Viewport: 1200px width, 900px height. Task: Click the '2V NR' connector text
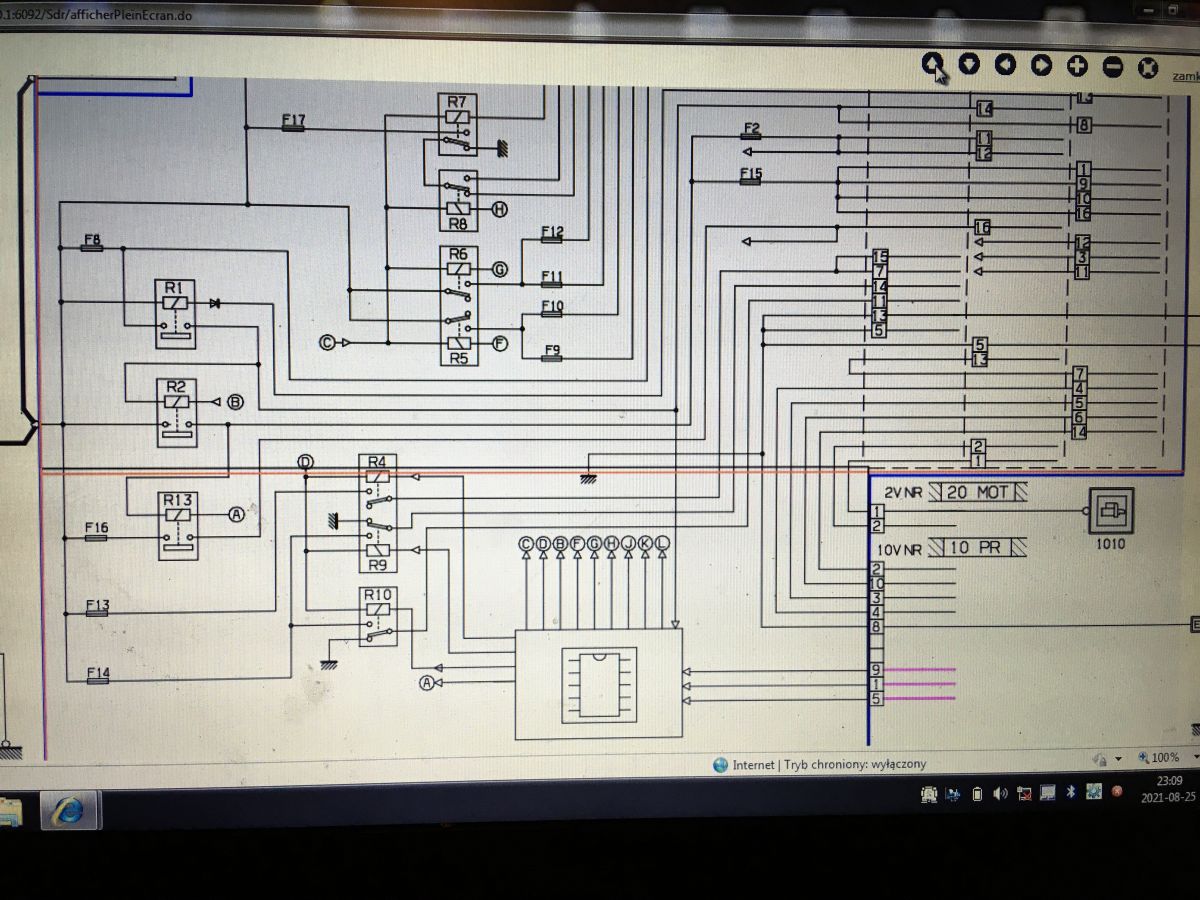(903, 492)
